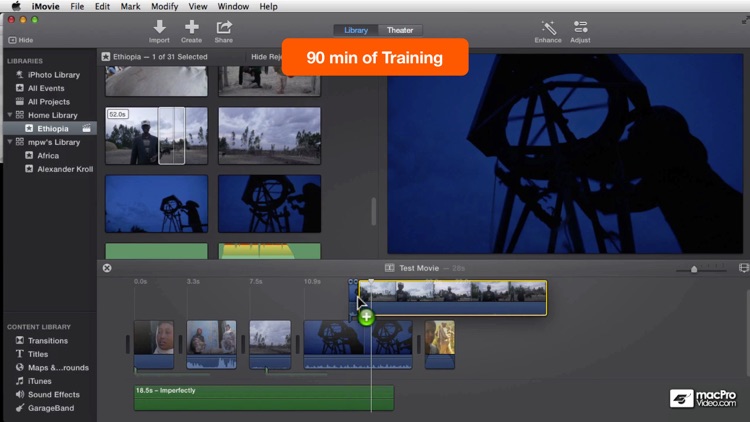Select the yellow-waveform audio clip in browser

click(x=269, y=251)
